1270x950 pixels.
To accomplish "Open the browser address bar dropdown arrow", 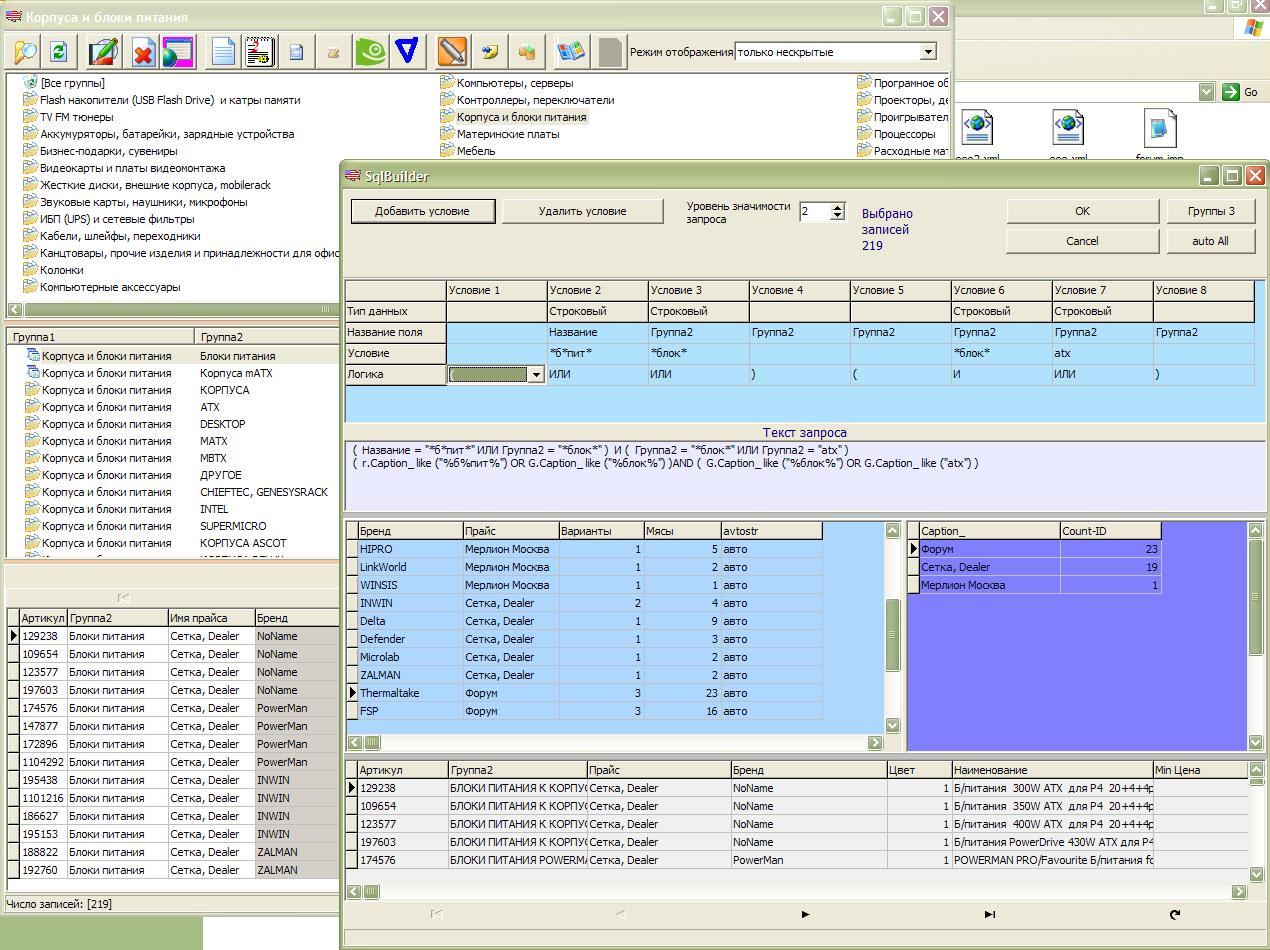I will [1206, 92].
